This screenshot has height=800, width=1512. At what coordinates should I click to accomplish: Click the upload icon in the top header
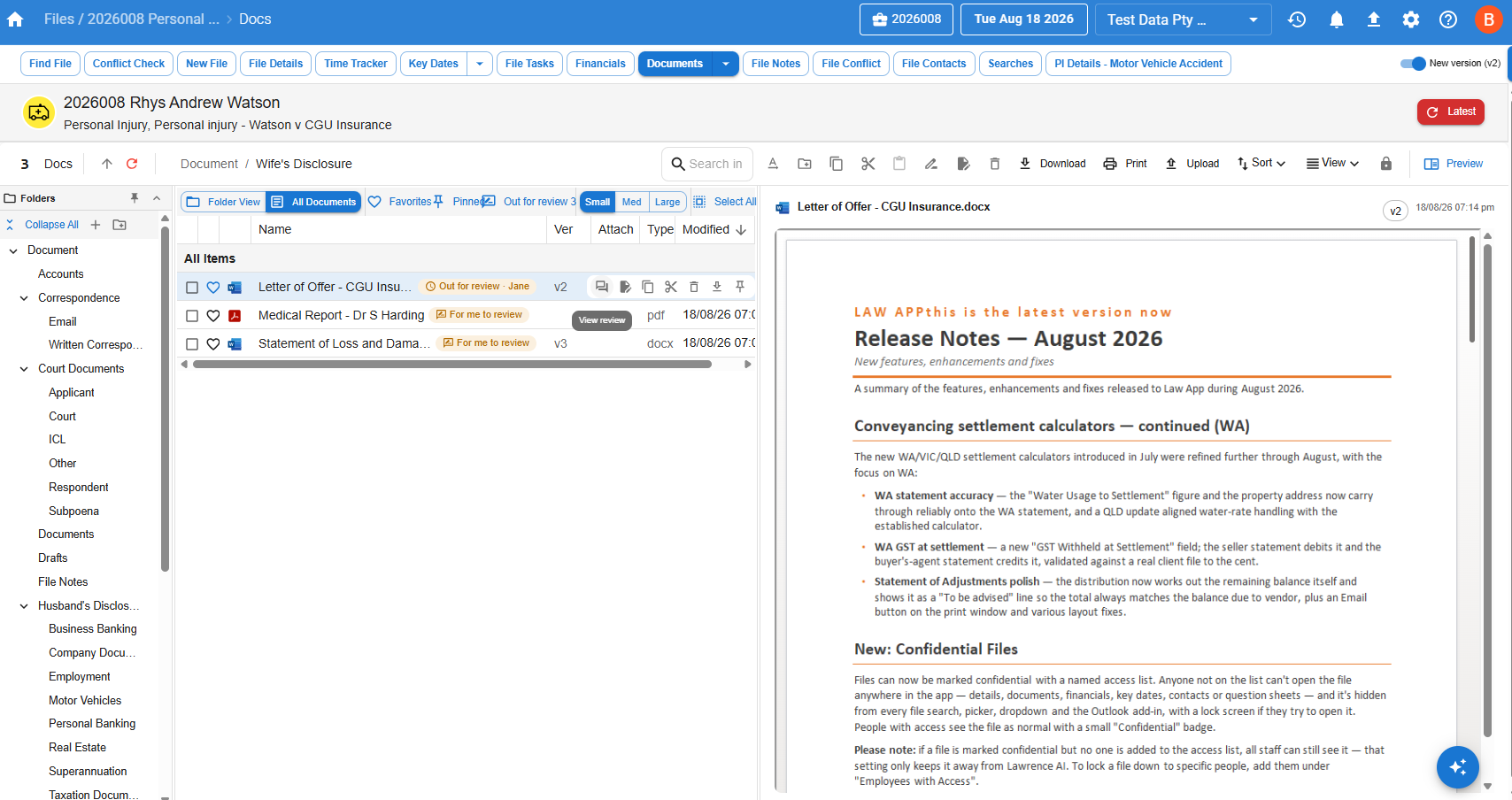tap(1374, 19)
